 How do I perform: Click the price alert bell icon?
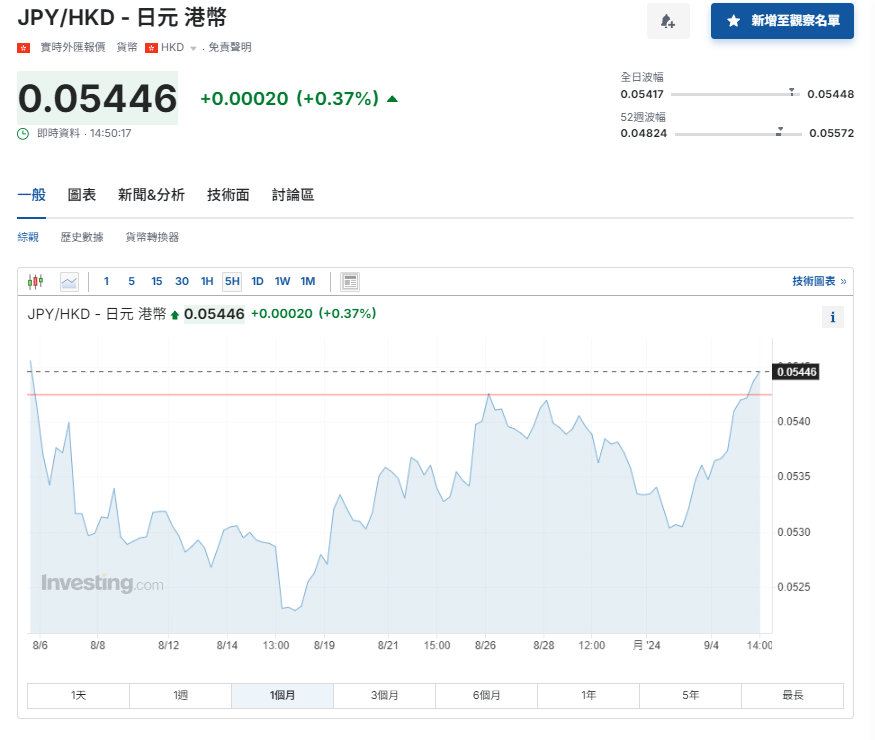pos(667,22)
